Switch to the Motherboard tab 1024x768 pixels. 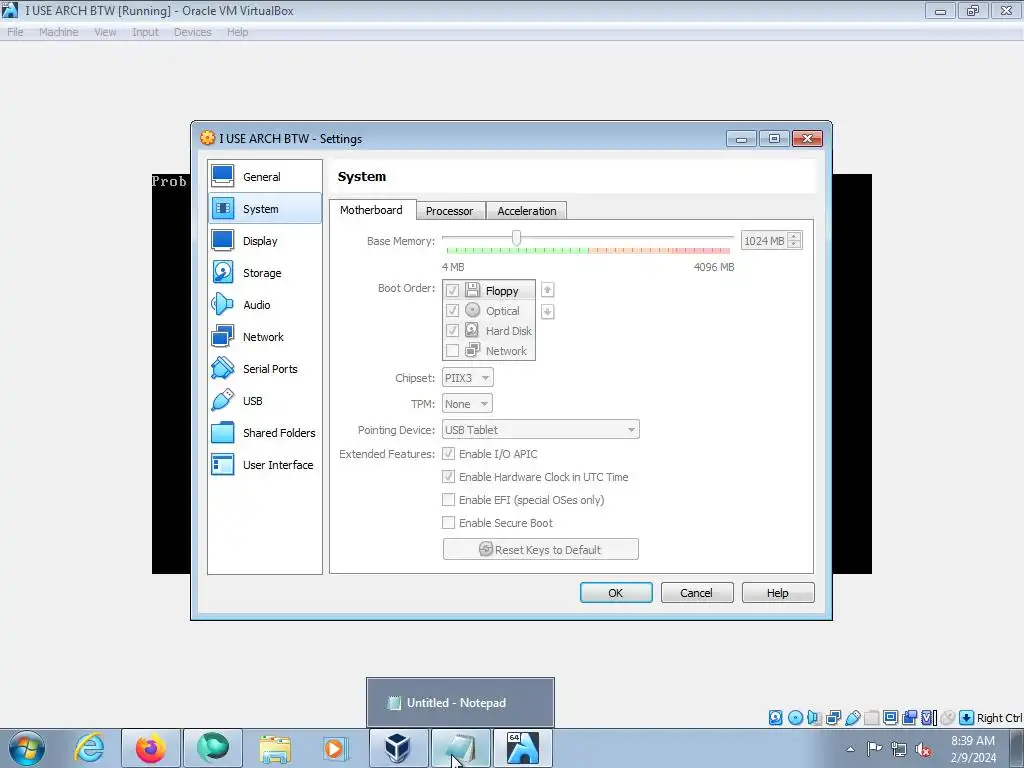pos(371,210)
